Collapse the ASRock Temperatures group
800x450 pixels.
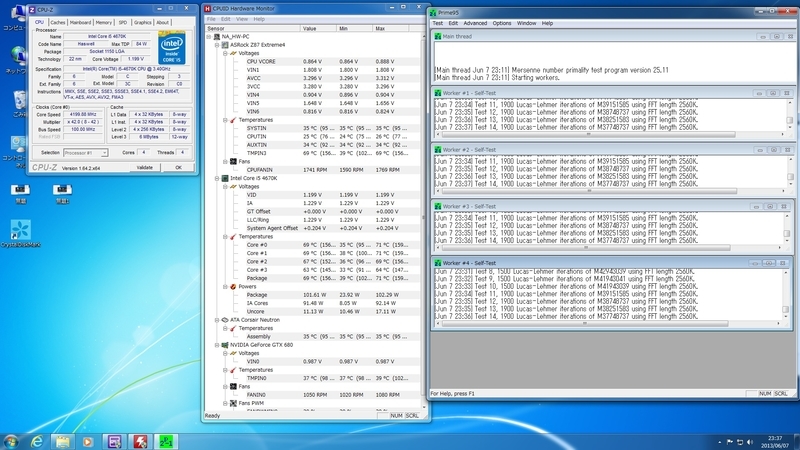[x=225, y=120]
